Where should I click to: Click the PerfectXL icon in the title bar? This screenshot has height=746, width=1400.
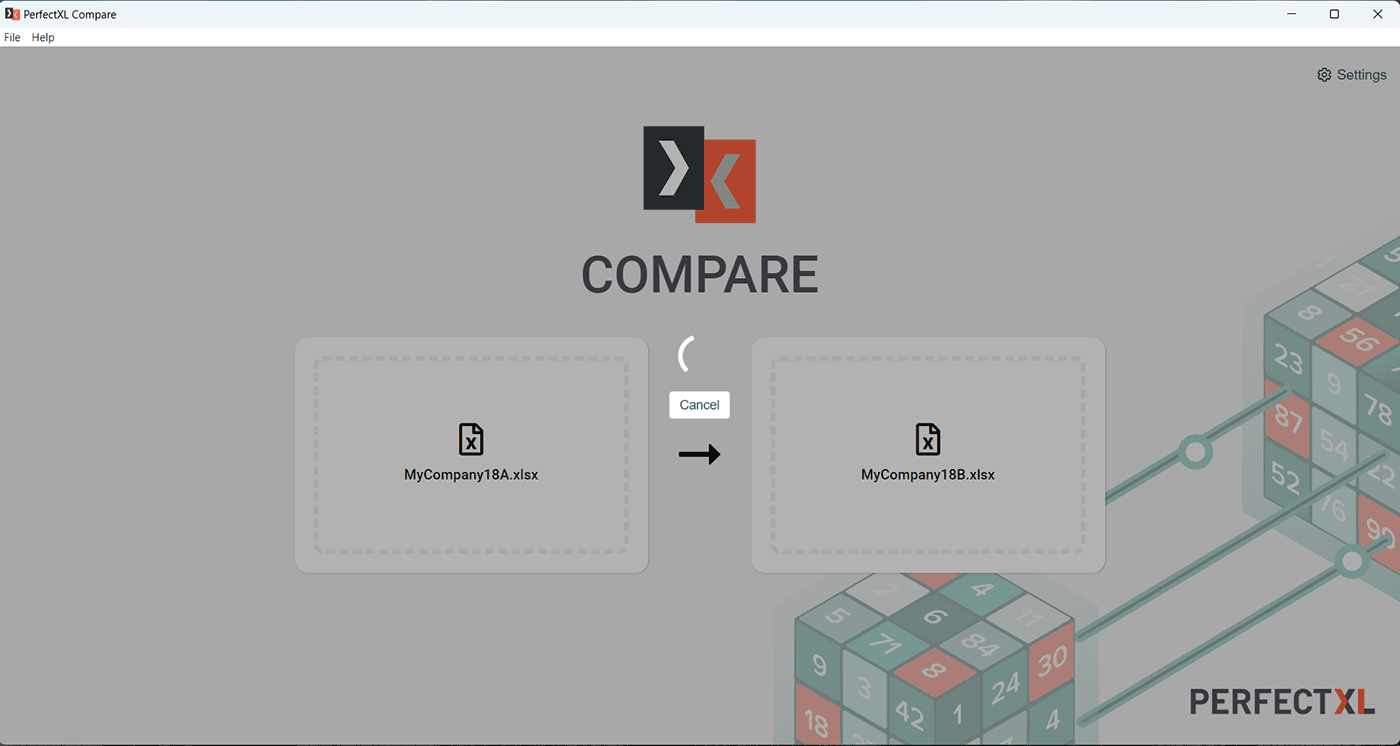[x=14, y=14]
